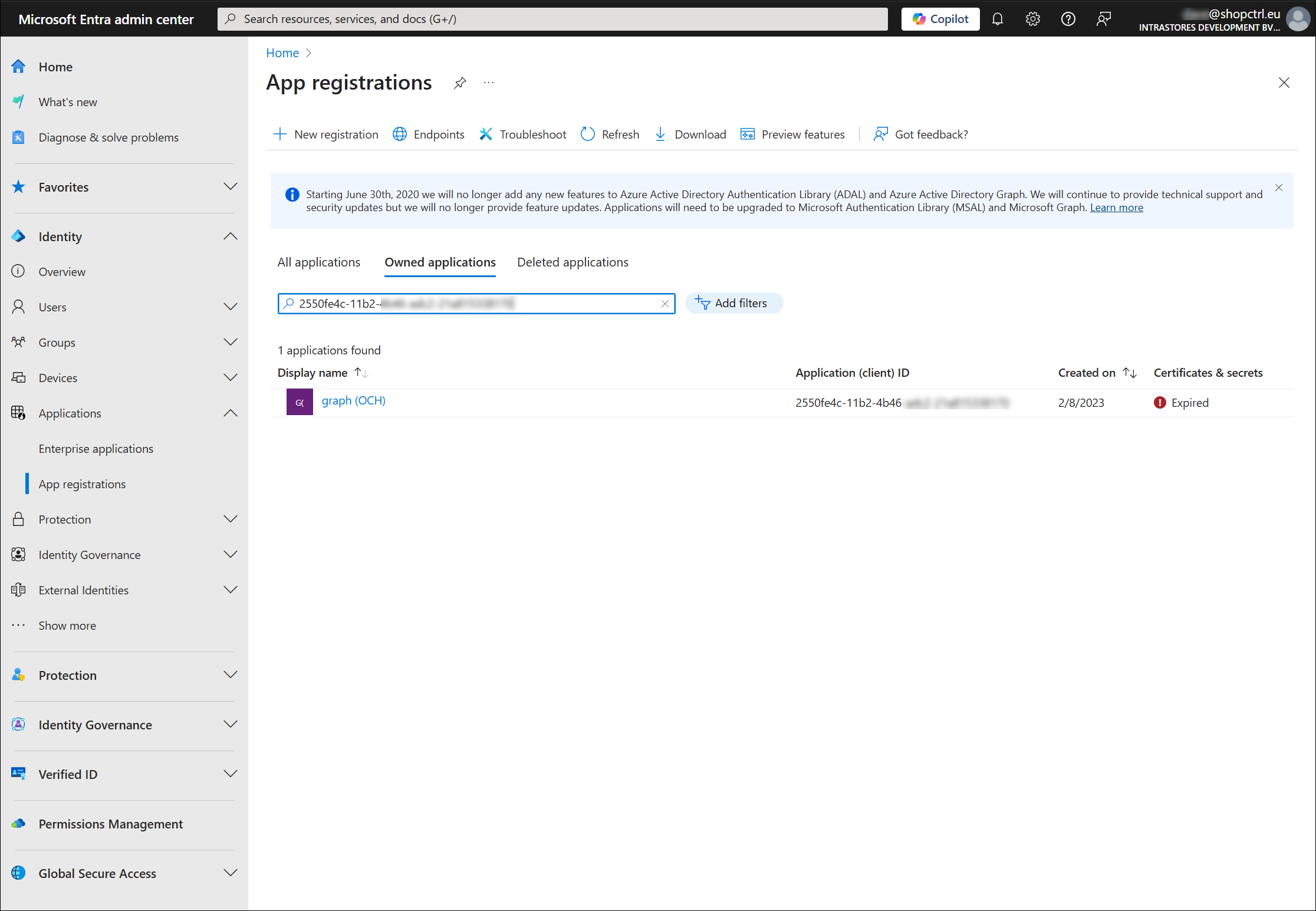
Task: Click Application (client) ID column header
Action: click(853, 373)
